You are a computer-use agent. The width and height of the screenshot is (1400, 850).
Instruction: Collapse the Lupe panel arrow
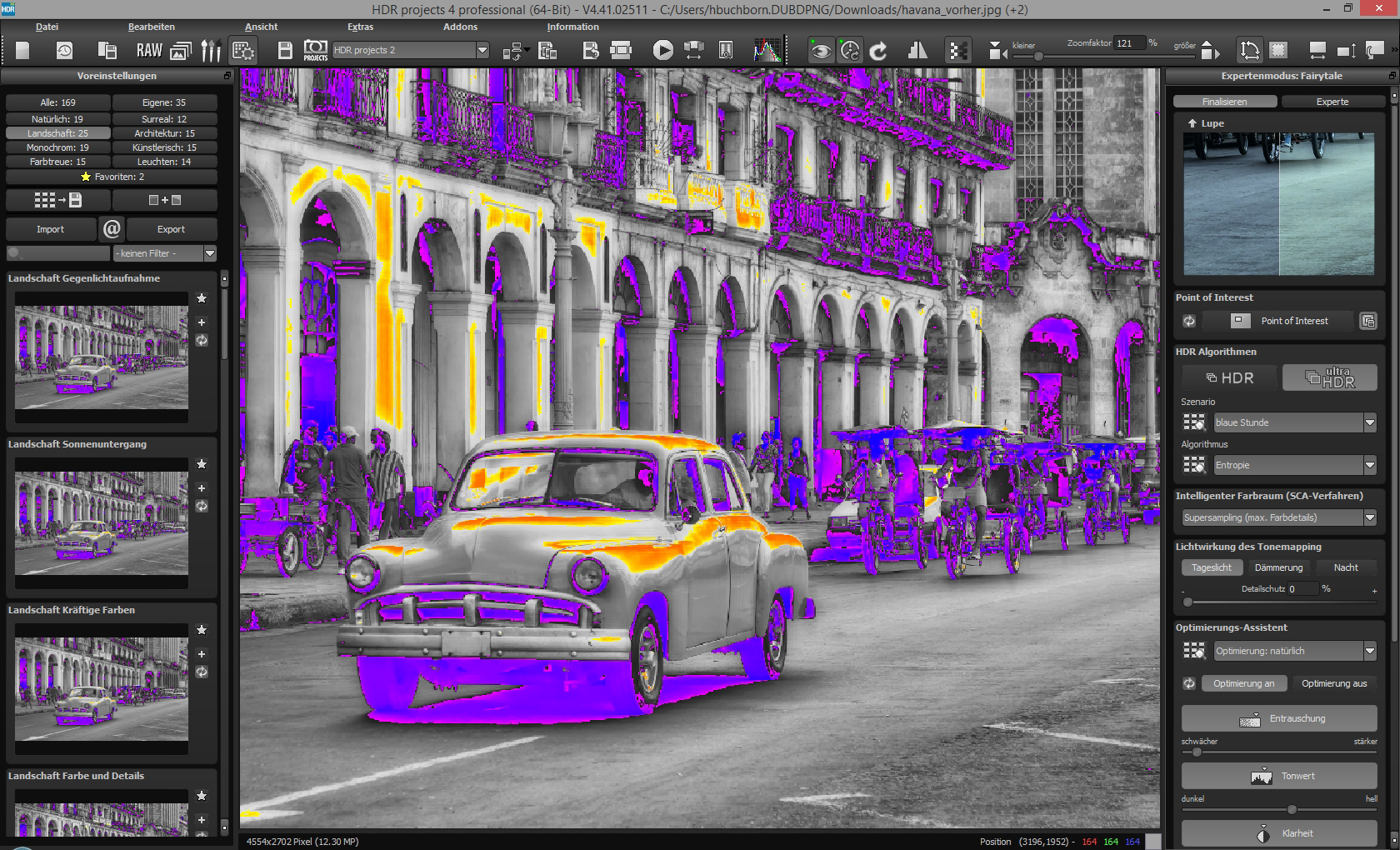click(x=1192, y=122)
